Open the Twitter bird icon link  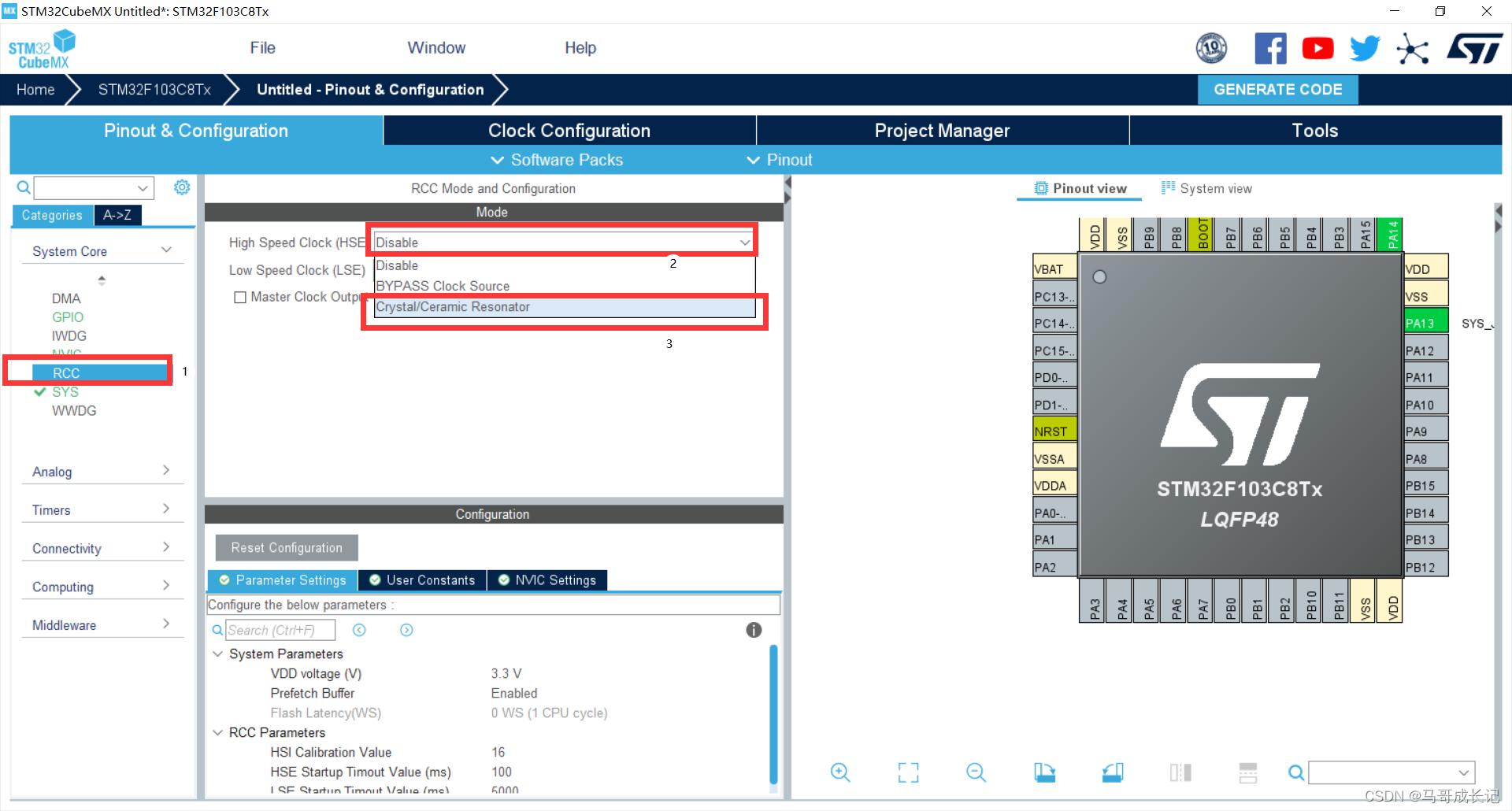1365,49
